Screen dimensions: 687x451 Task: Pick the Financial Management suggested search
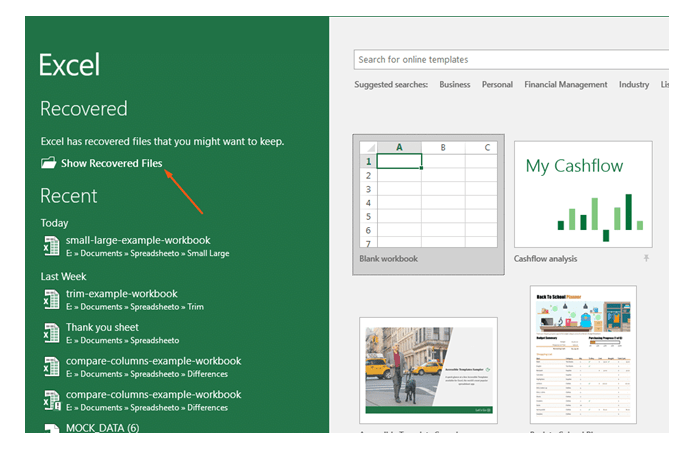[x=566, y=85]
